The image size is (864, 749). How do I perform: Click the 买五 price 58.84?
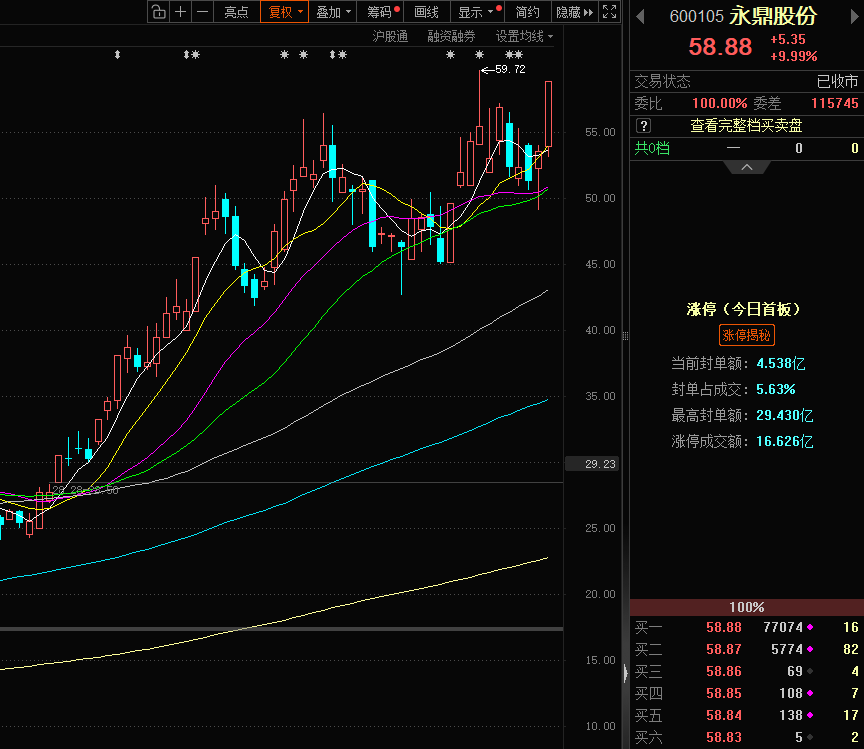coord(723,715)
